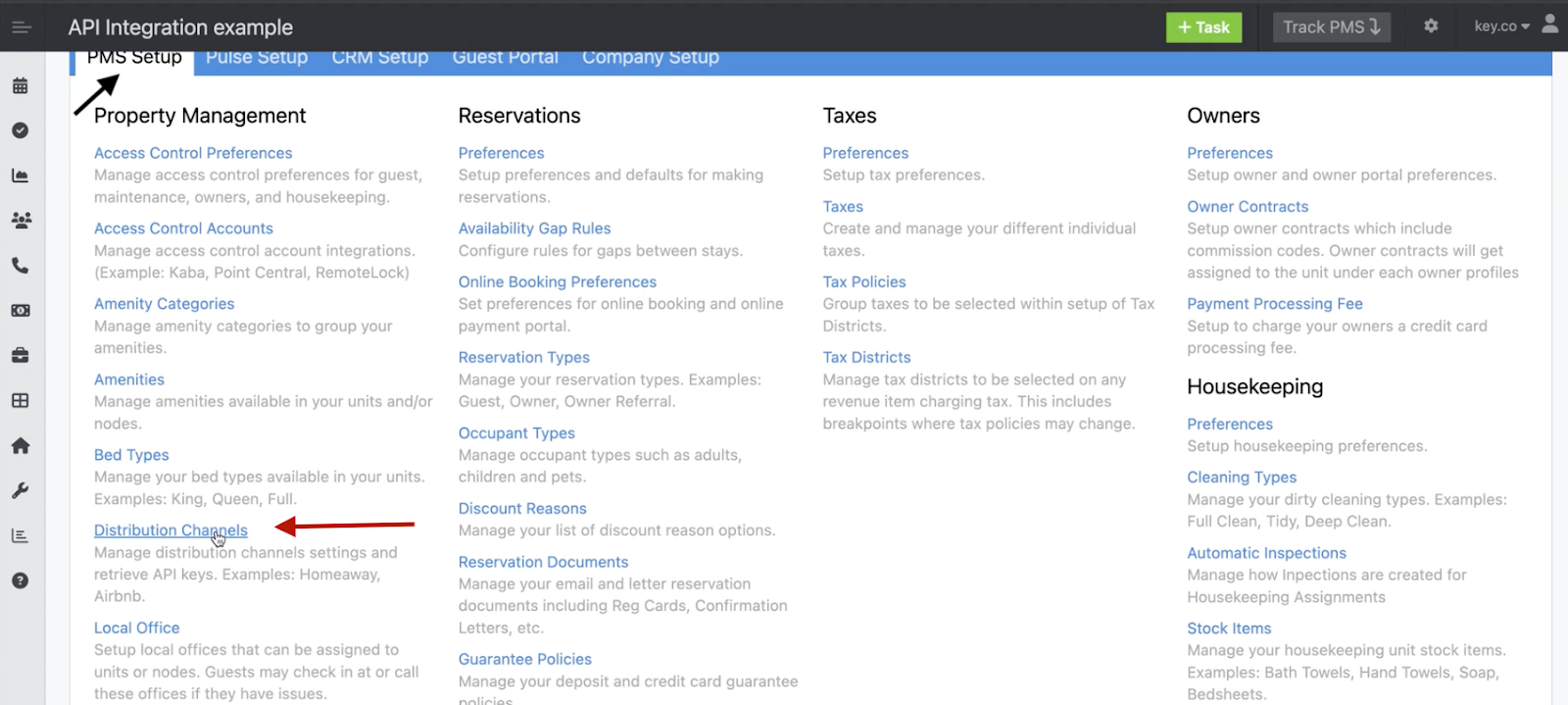The image size is (1568, 705).
Task: Open the money bill icon in the sidebar
Action: click(20, 311)
